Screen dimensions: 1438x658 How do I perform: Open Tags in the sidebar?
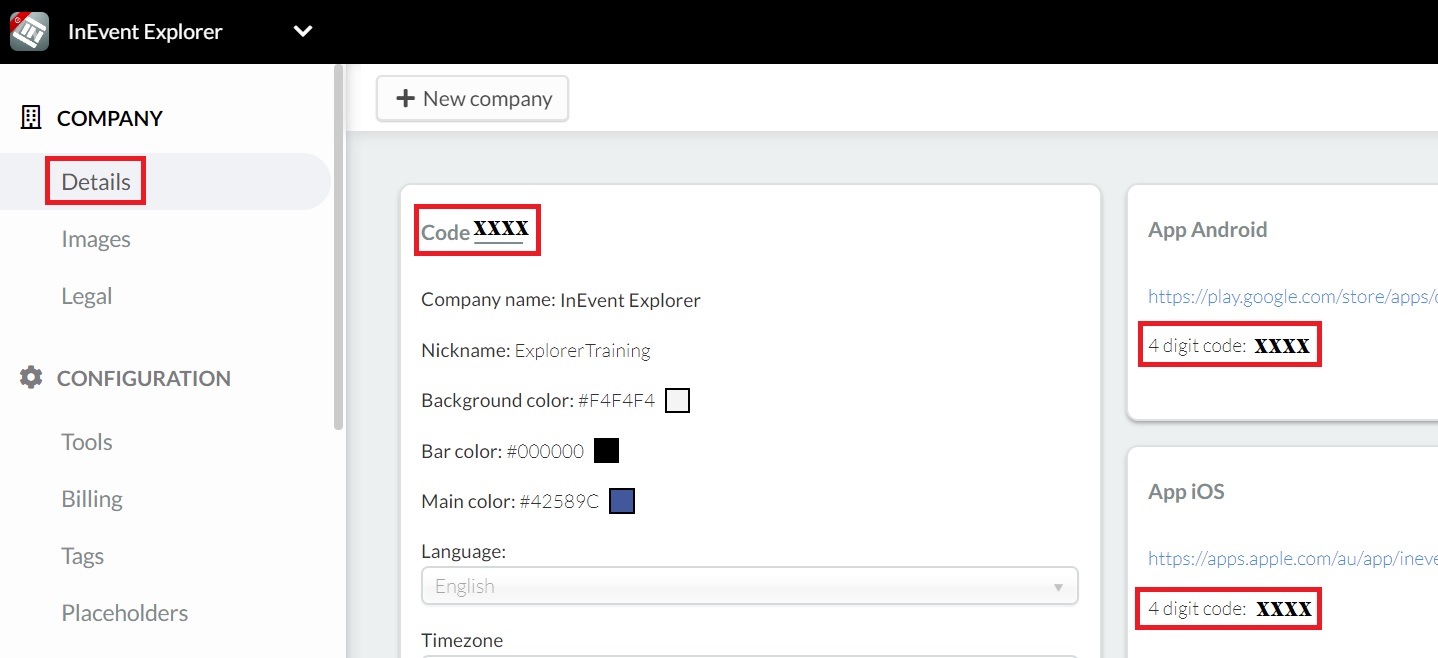coord(83,556)
